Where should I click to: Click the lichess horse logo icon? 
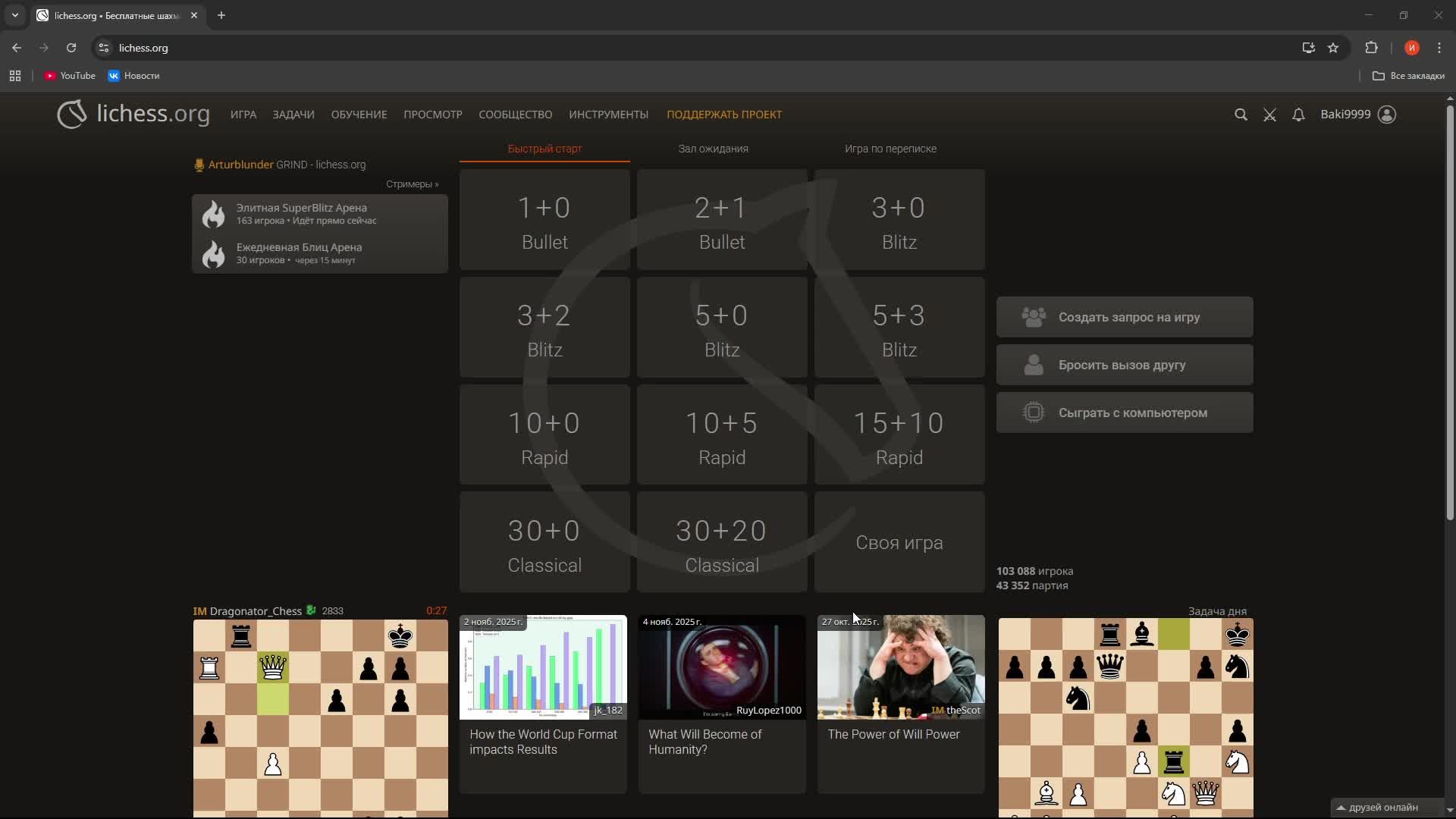(x=72, y=115)
